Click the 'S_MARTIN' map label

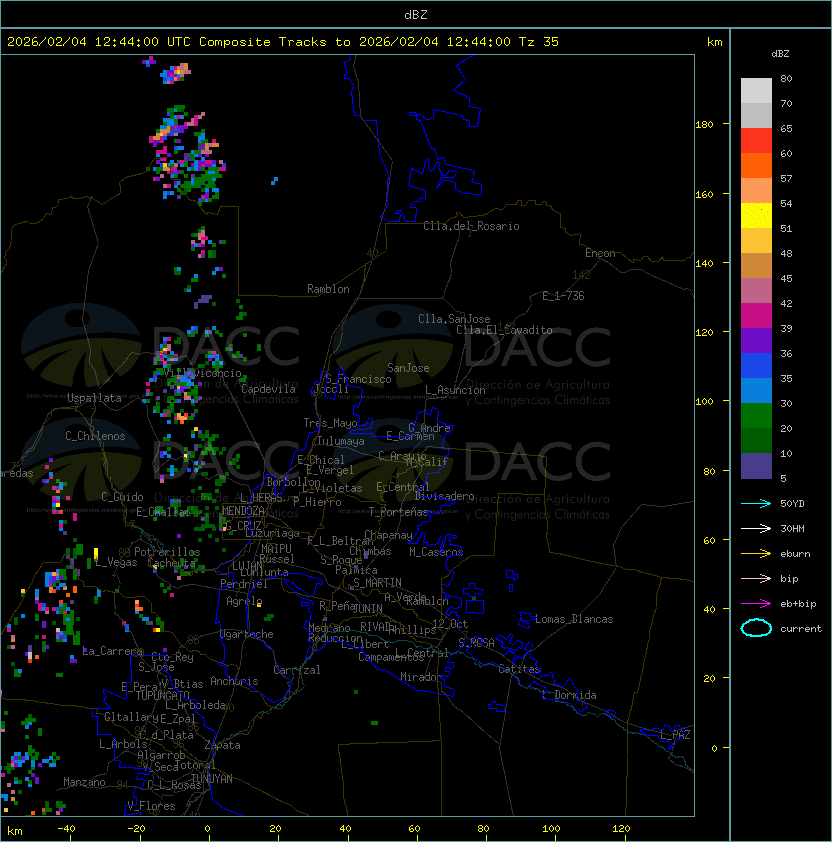[377, 583]
